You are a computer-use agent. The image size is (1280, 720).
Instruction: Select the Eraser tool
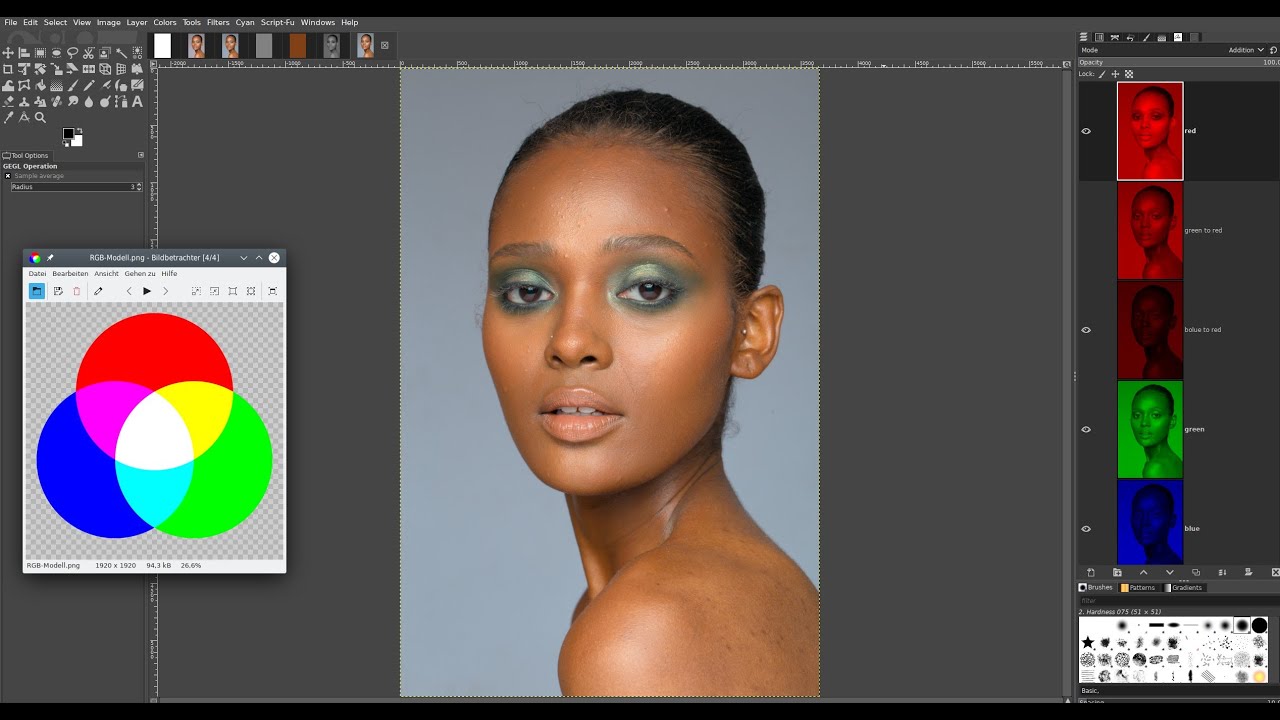(x=8, y=101)
